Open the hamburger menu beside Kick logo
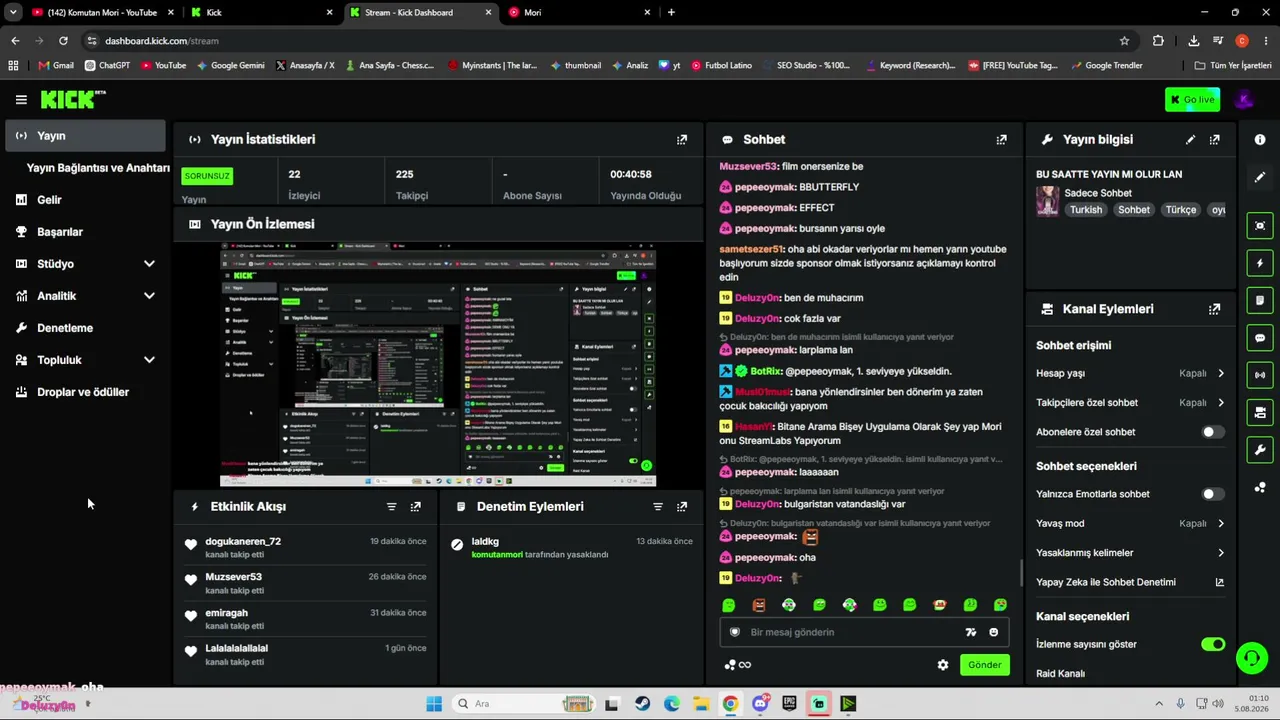 (21, 100)
